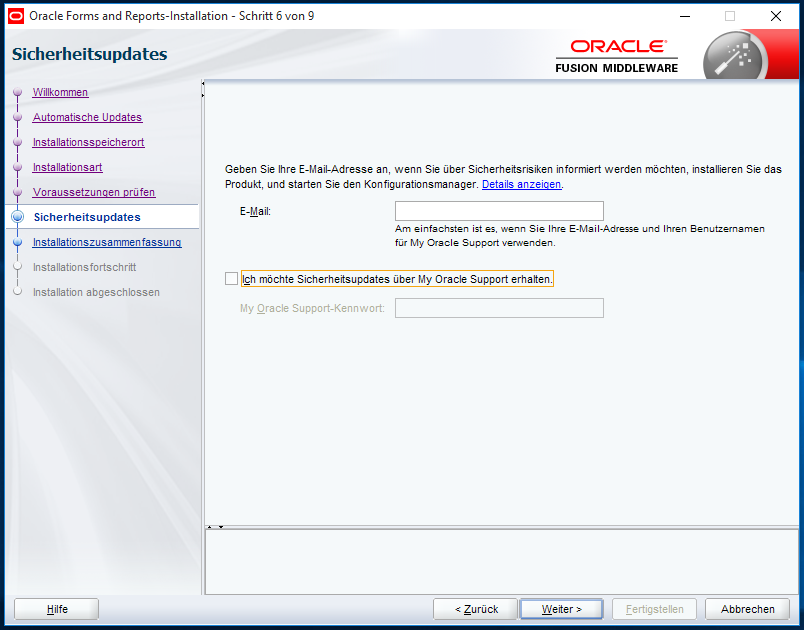Jump to Voraussetzungen prüfen step
804x630 pixels.
pyautogui.click(x=94, y=192)
